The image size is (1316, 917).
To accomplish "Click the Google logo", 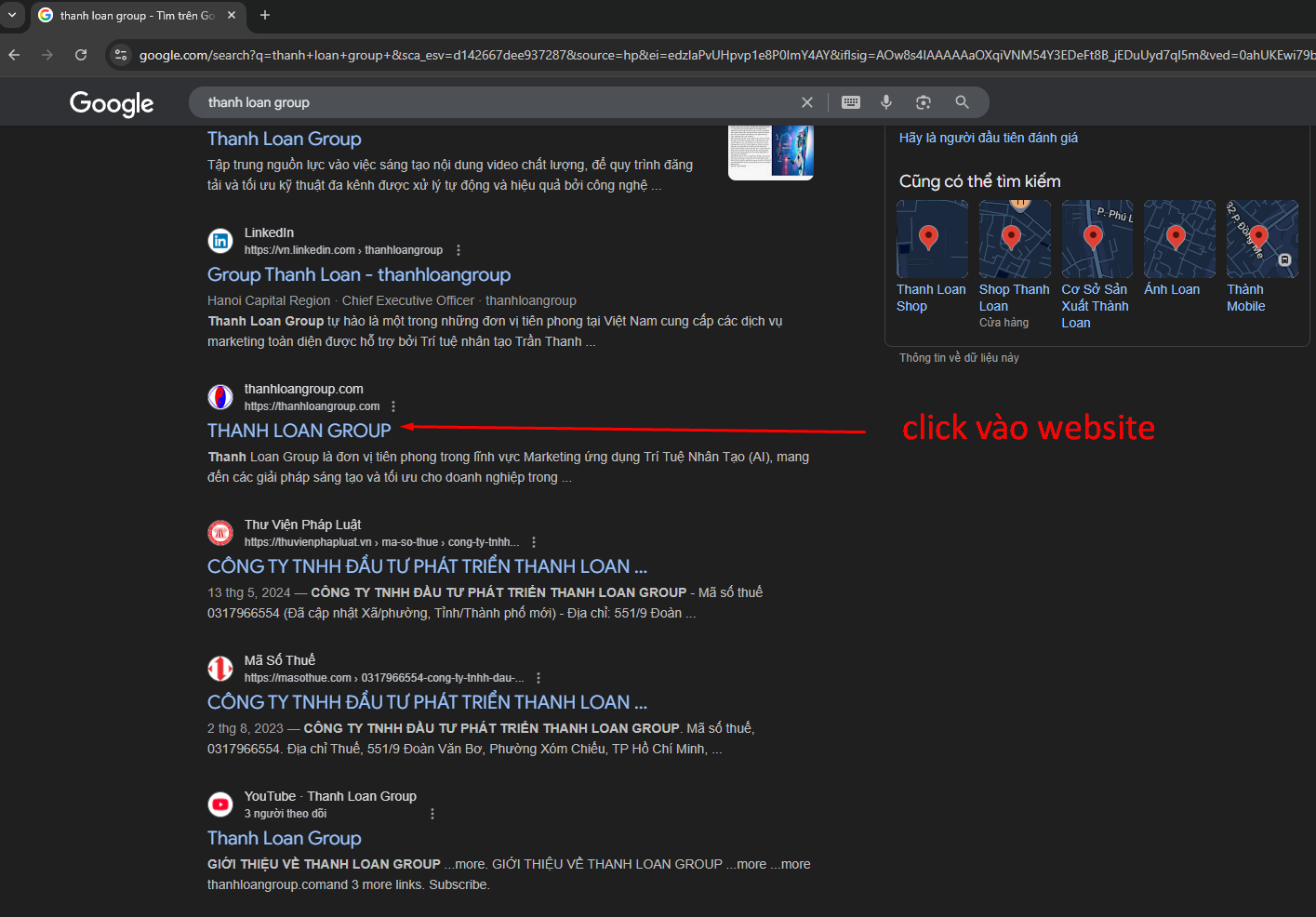I will pos(112,103).
